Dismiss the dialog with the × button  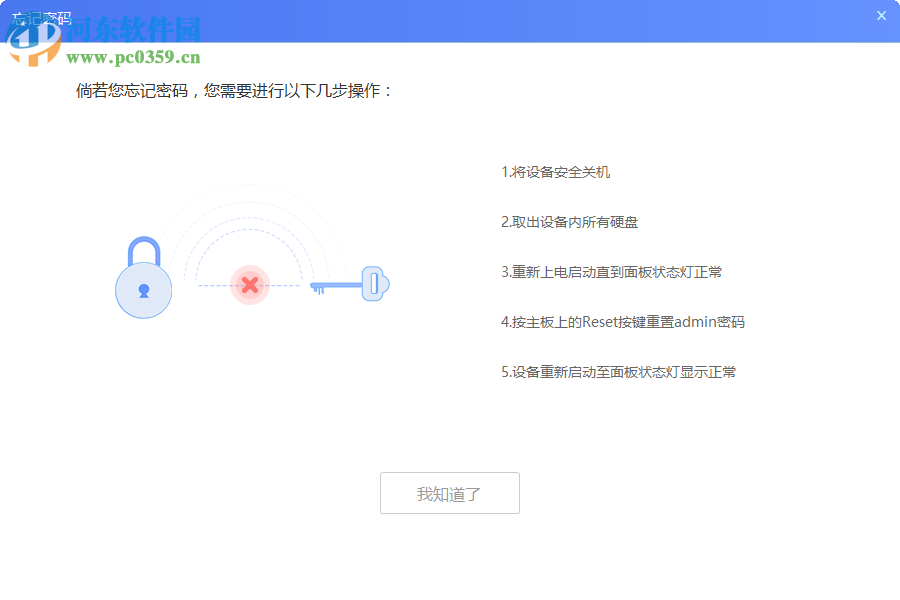pyautogui.click(x=879, y=15)
